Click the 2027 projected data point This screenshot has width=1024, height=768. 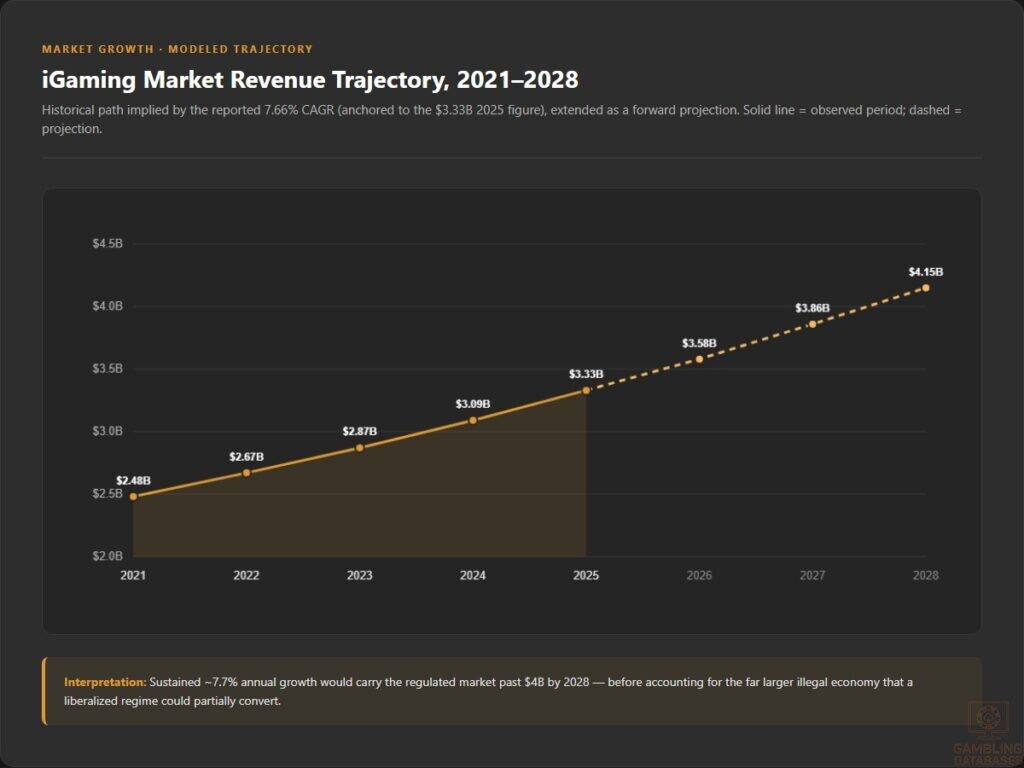(x=812, y=324)
